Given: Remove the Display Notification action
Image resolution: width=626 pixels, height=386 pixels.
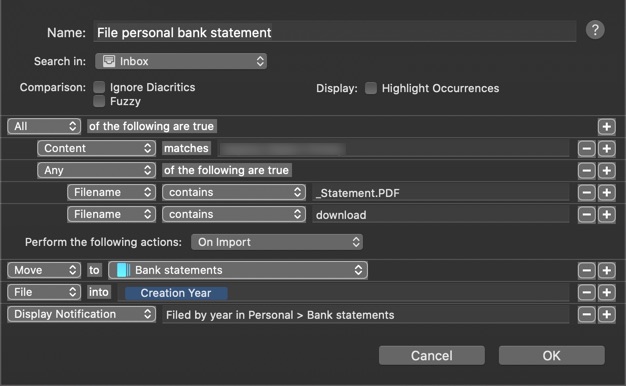Looking at the screenshot, I should (586, 314).
